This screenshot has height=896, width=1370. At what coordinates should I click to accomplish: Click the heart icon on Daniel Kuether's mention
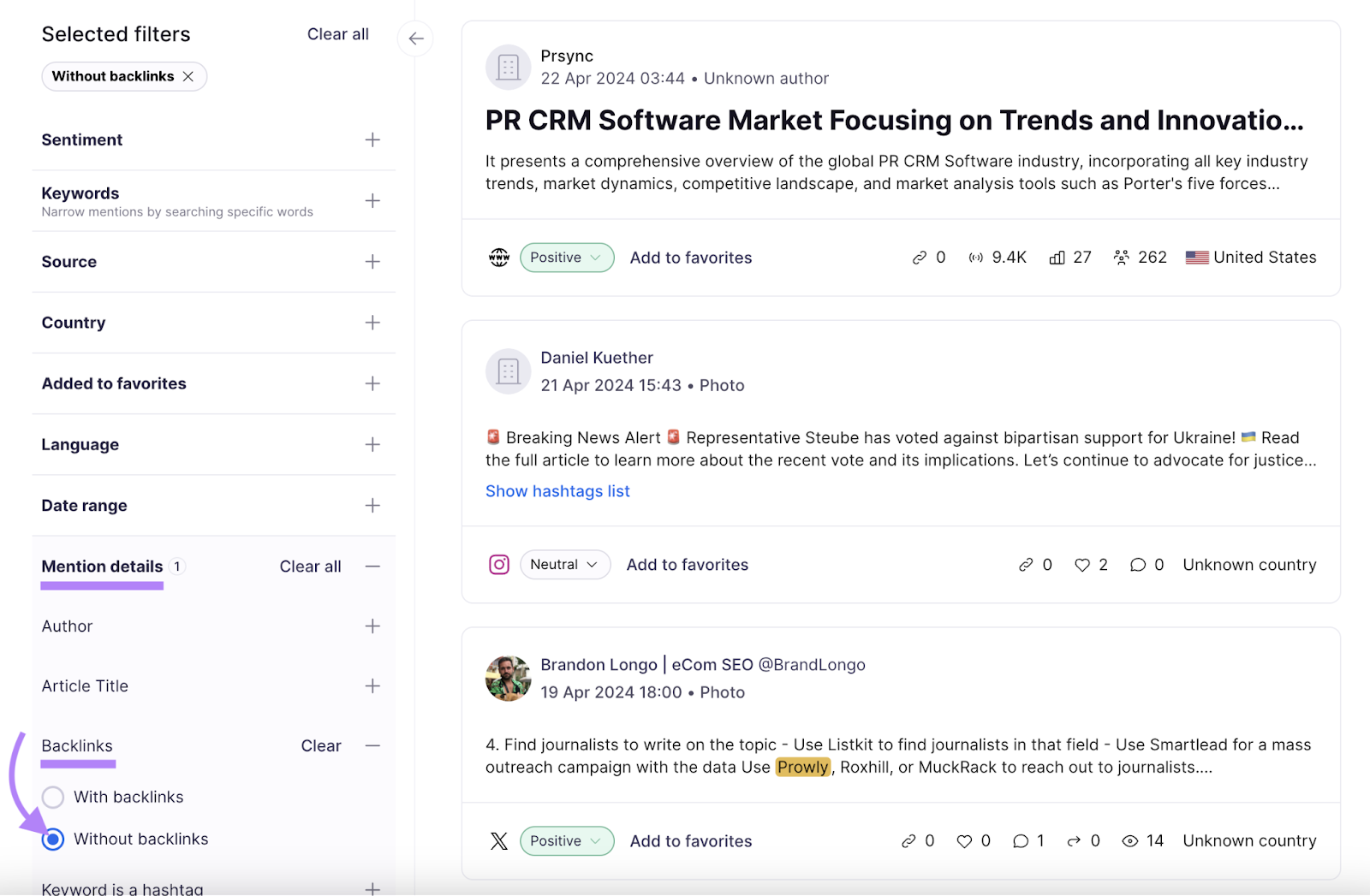[x=1081, y=564]
